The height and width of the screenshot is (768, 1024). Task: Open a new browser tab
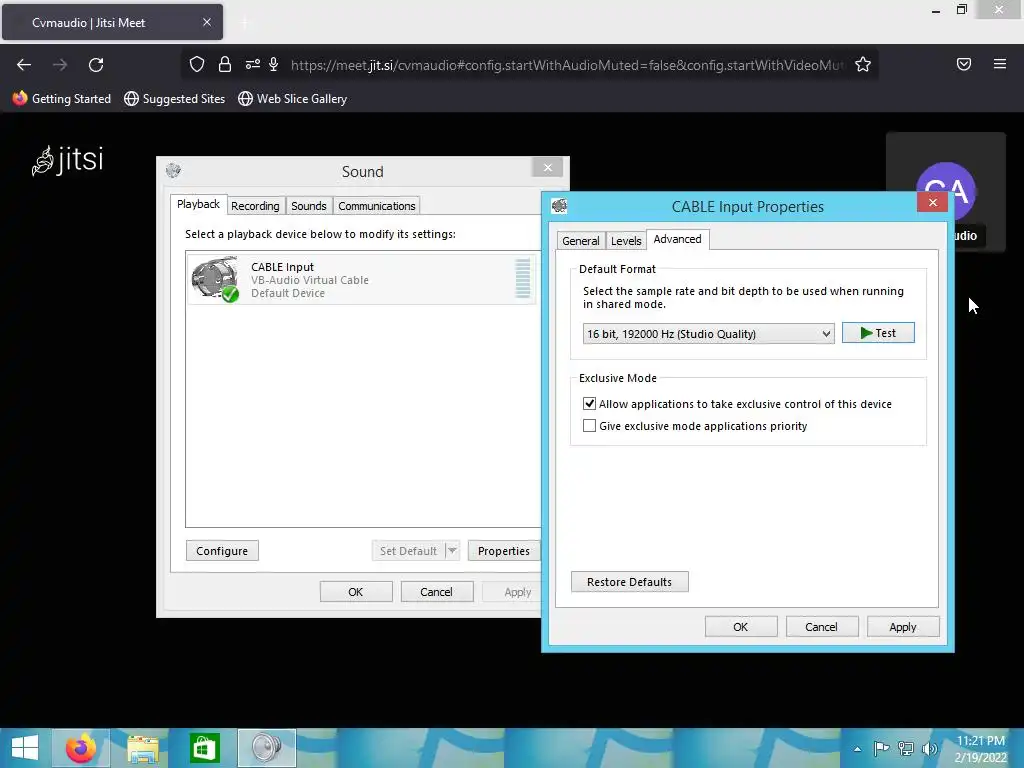pyautogui.click(x=245, y=22)
